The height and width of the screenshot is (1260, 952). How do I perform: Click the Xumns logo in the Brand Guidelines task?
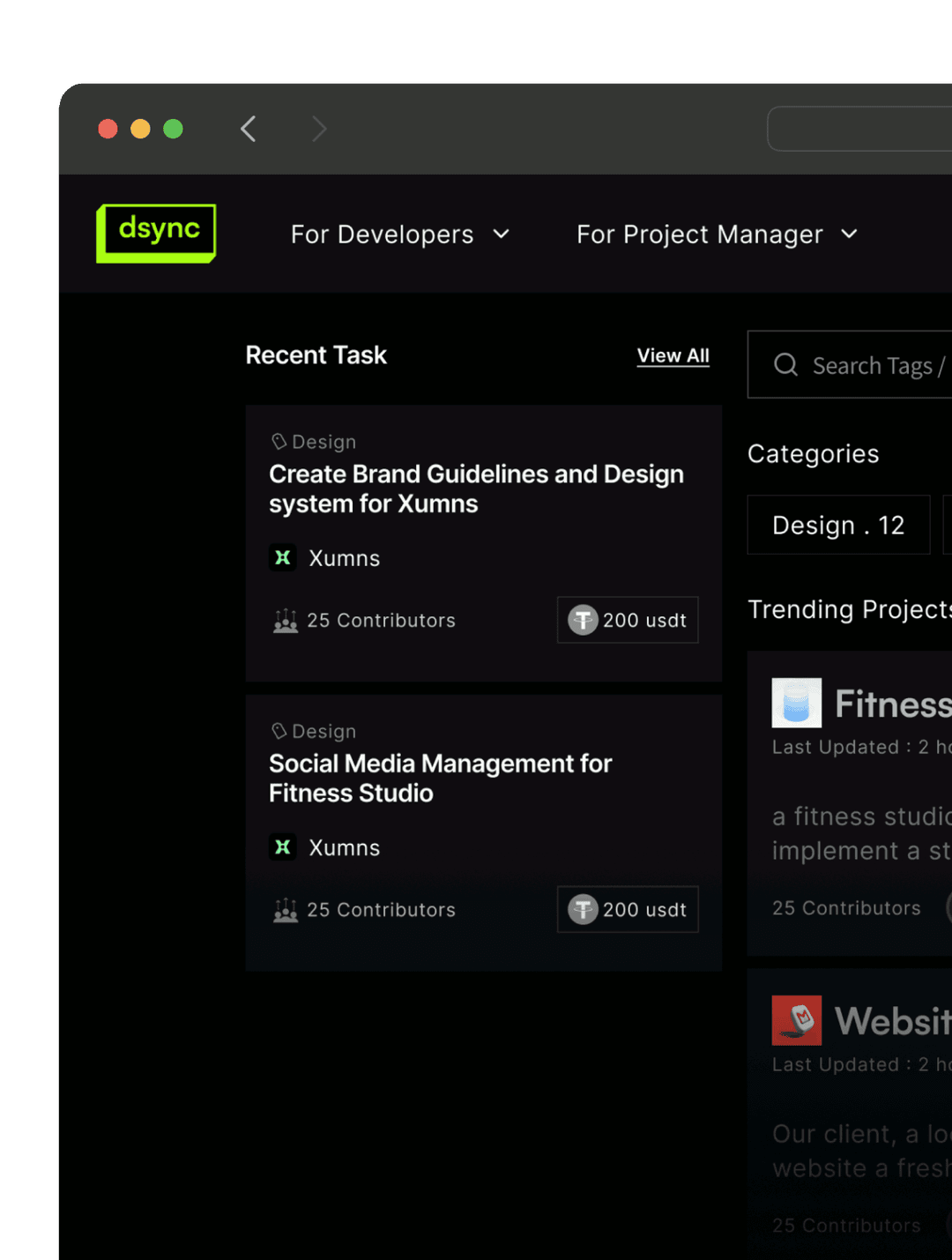click(282, 558)
